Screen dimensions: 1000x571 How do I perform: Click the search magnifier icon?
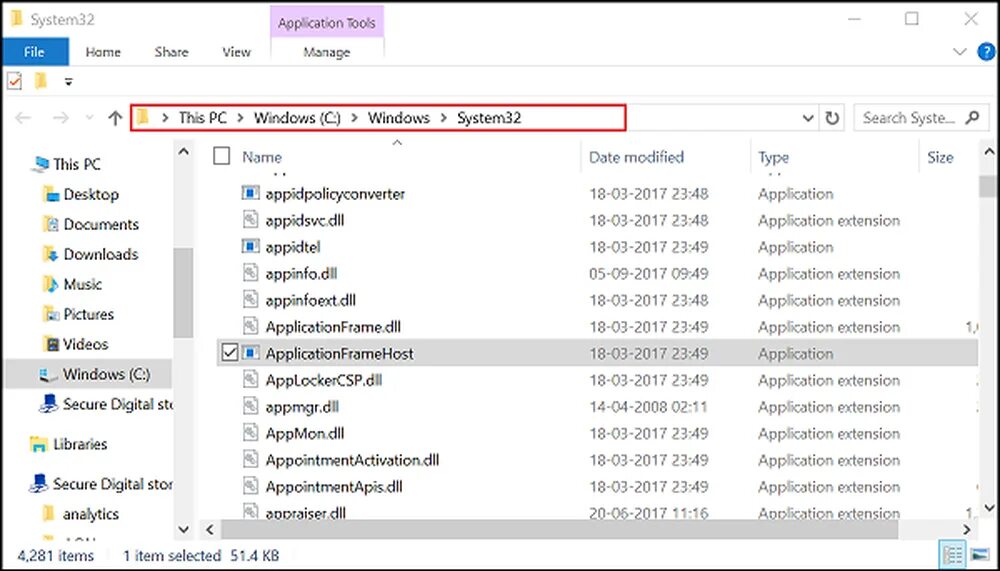pyautogui.click(x=972, y=117)
